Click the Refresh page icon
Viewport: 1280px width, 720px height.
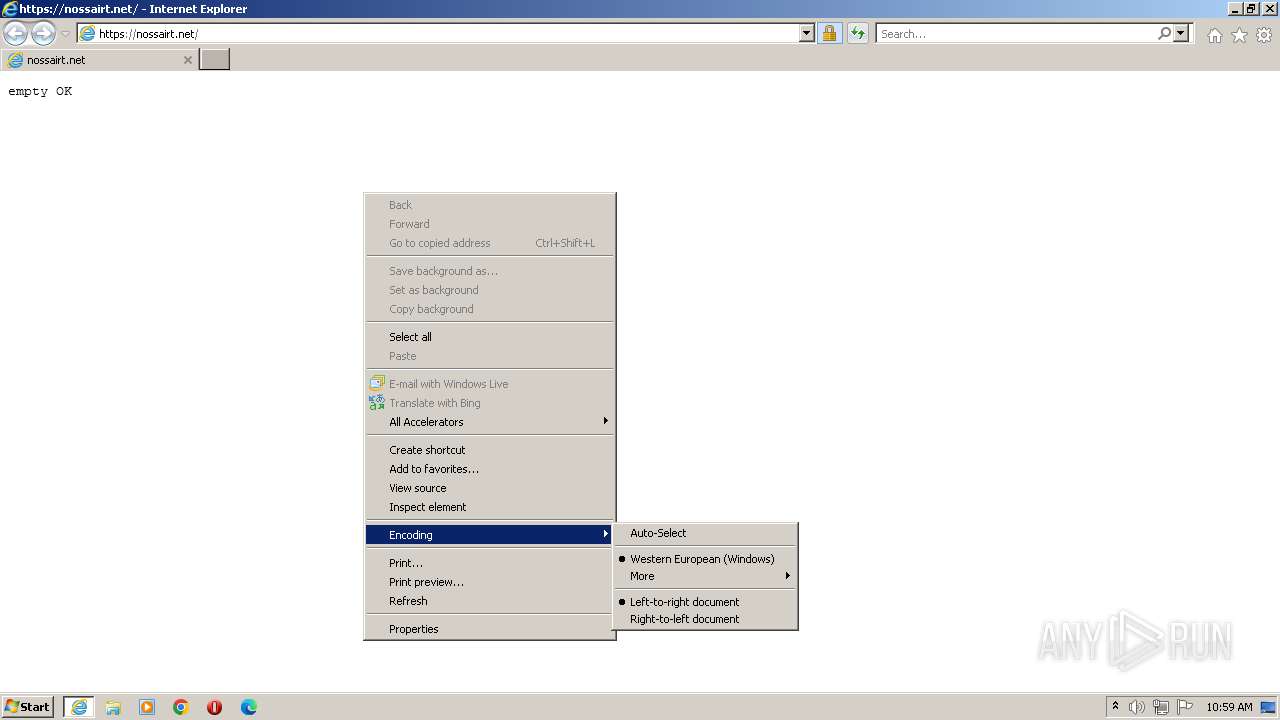[x=858, y=33]
